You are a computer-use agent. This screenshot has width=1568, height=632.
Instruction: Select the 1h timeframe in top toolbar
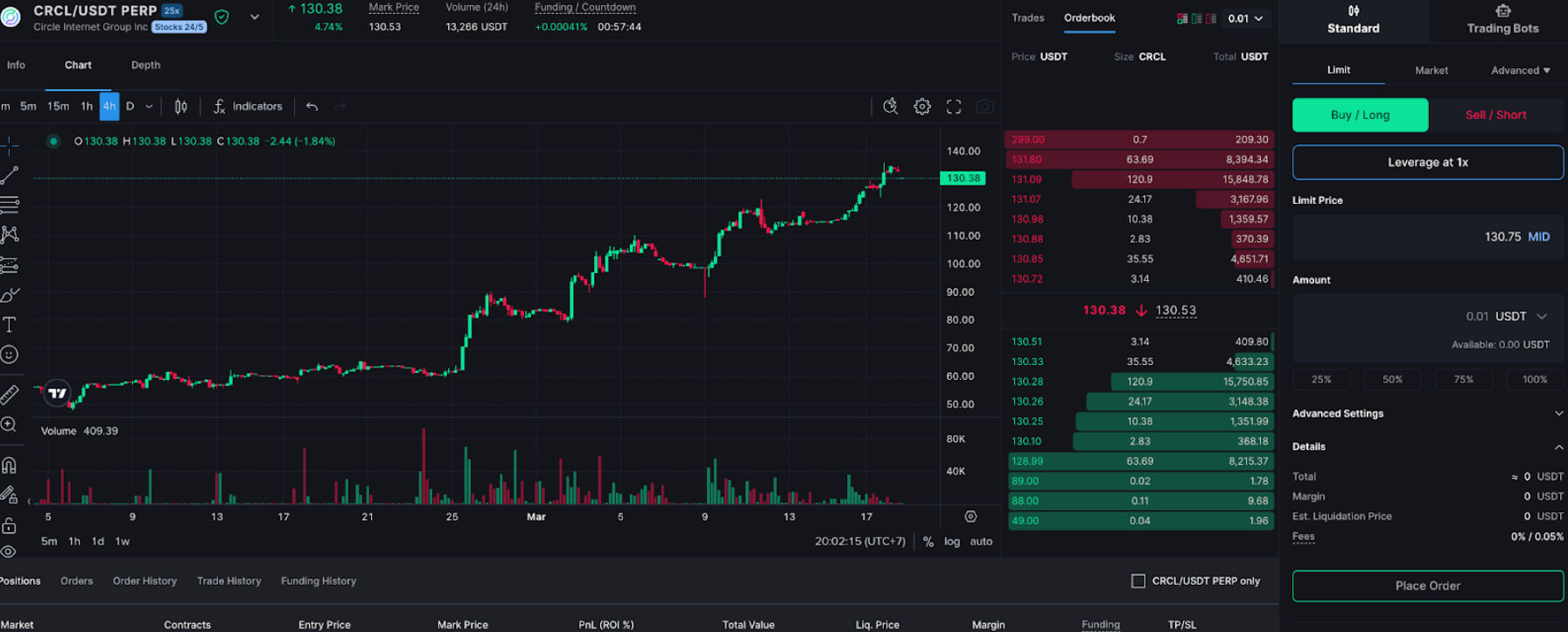87,106
